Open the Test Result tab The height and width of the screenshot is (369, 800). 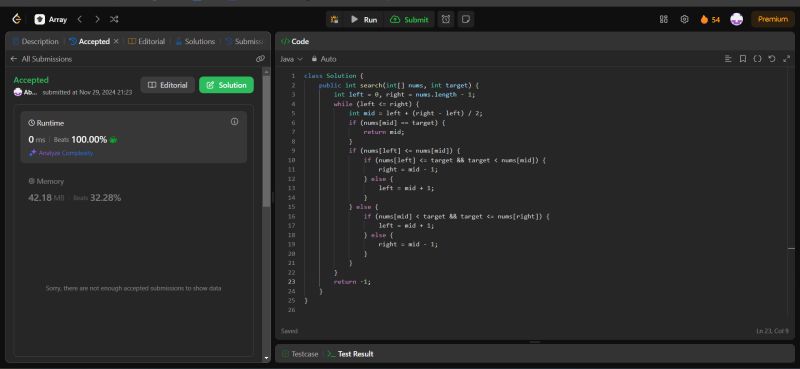350,354
